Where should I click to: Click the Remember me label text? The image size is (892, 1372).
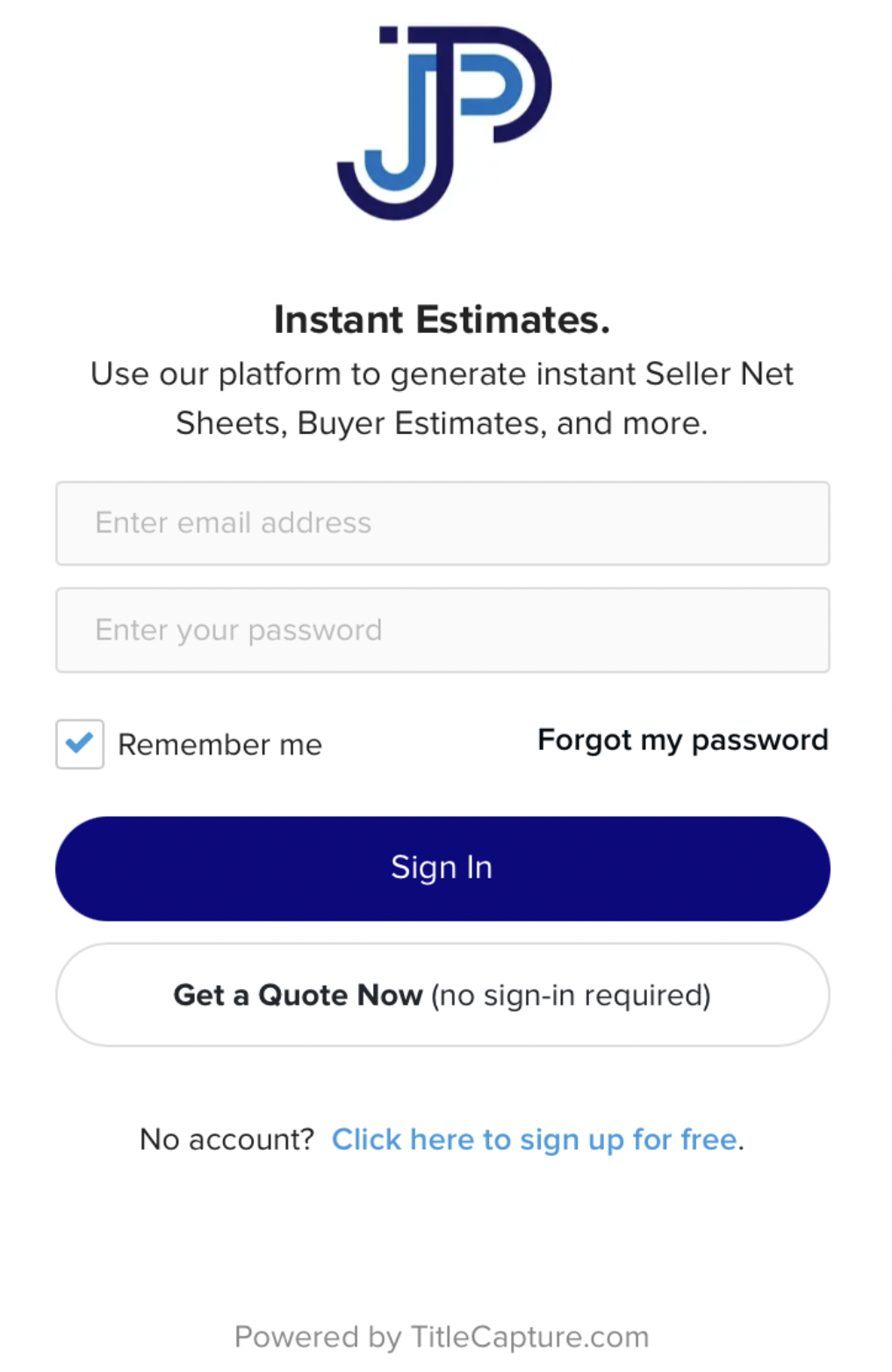pos(219,745)
